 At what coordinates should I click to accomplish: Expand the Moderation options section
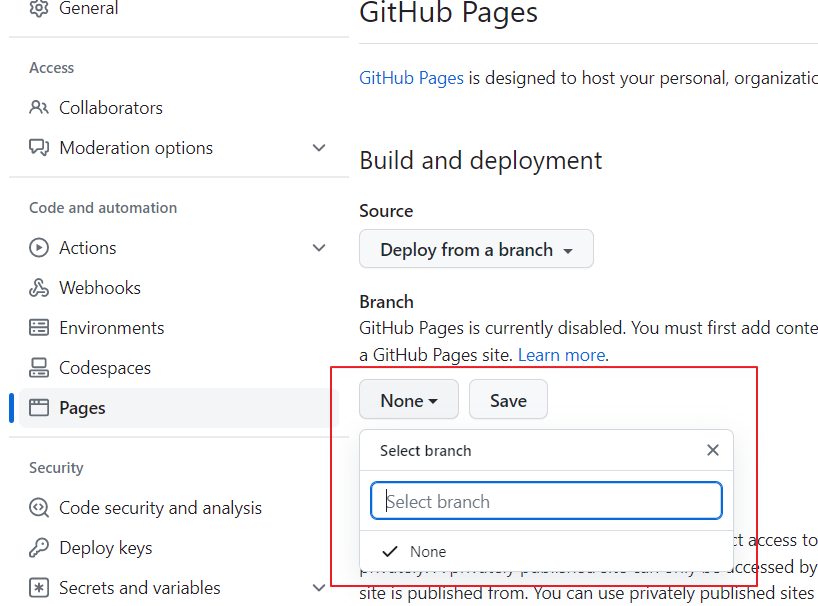click(319, 148)
